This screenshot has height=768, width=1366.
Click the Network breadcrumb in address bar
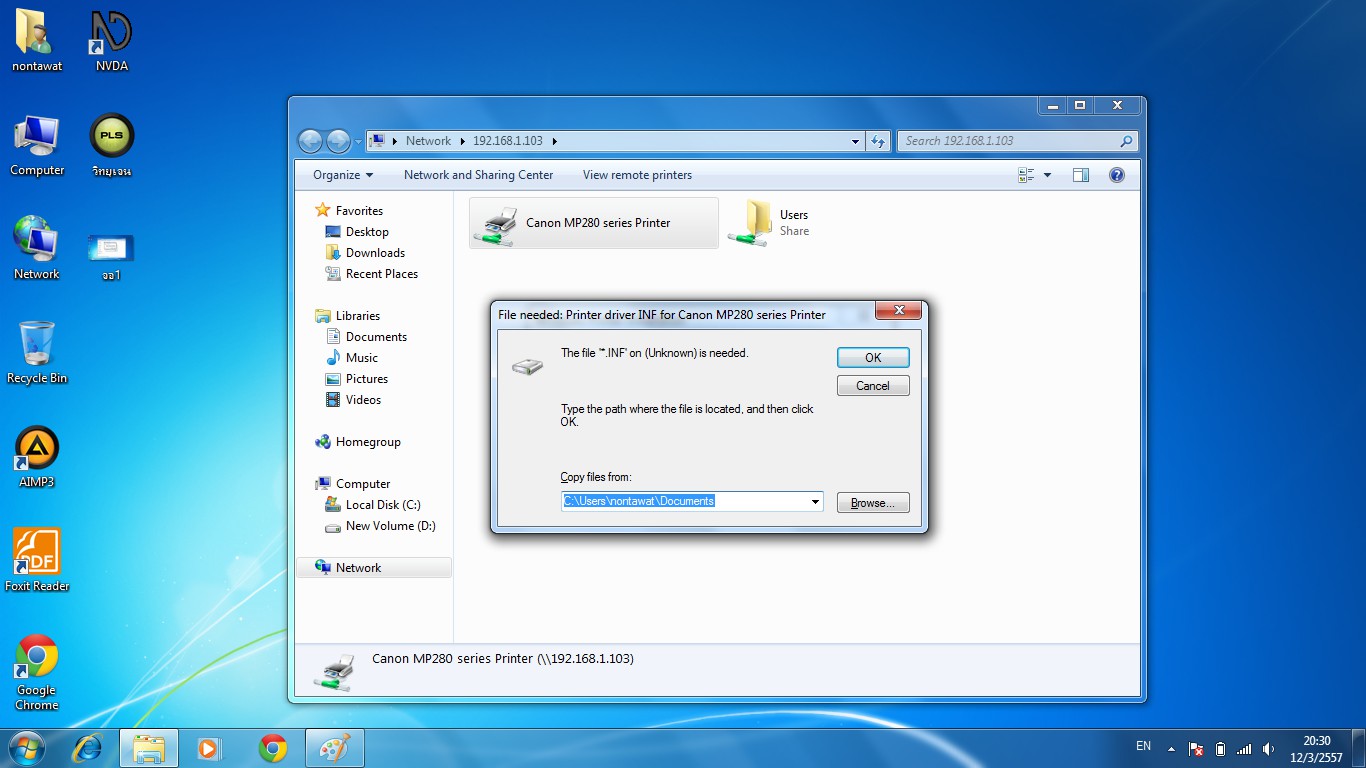pos(428,141)
